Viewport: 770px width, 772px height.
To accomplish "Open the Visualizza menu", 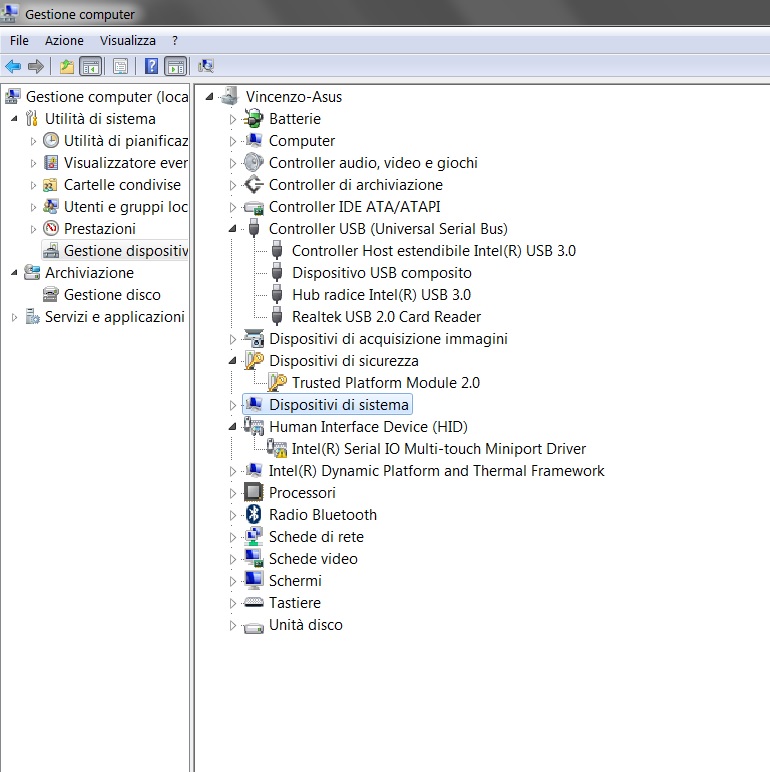I will [128, 40].
